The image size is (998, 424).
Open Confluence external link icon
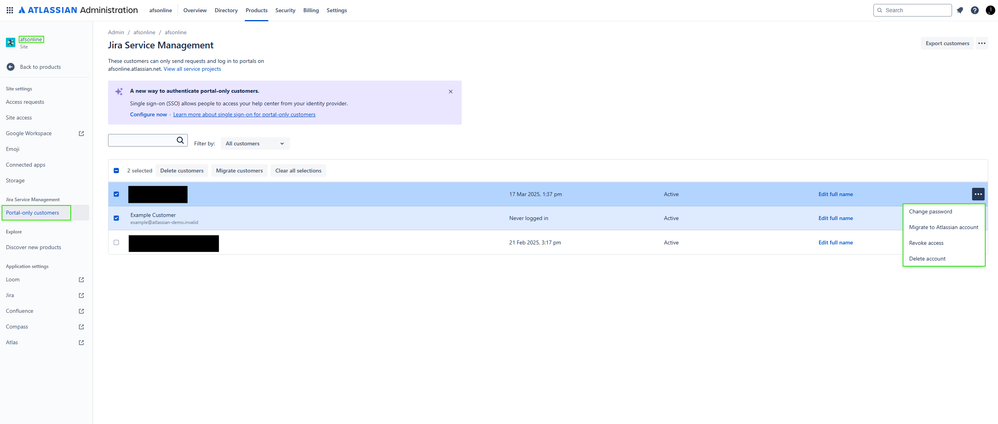pos(81,311)
